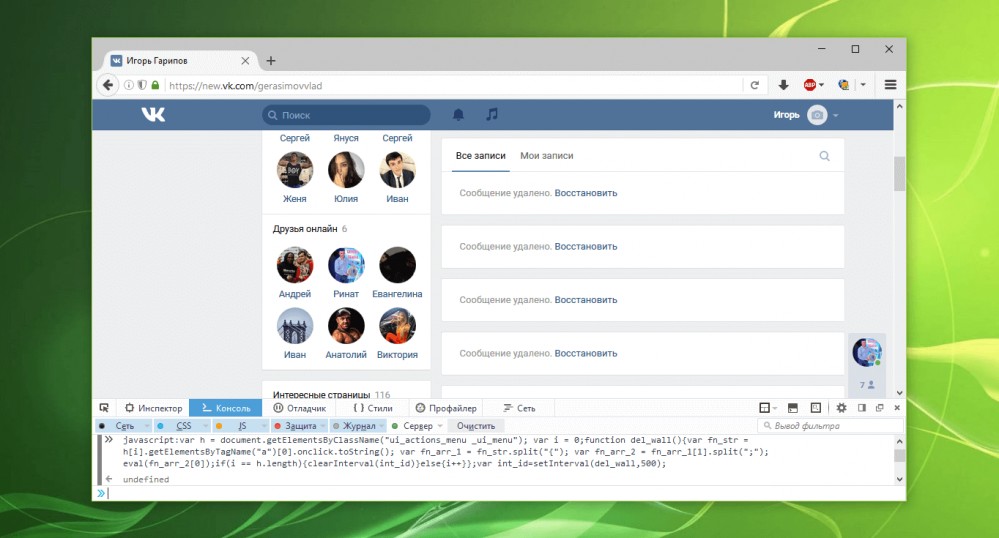Open the Стили devtools tab
This screenshot has width=999, height=538.
point(373,408)
